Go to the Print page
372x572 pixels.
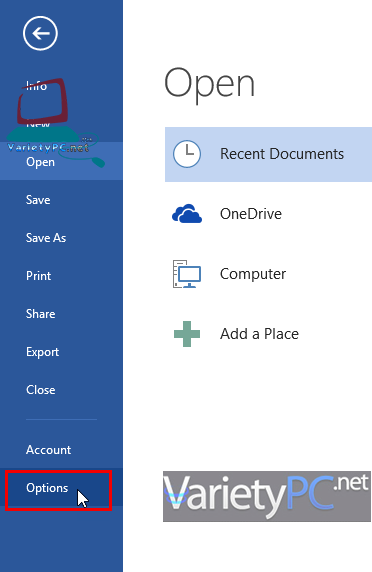pyautogui.click(x=38, y=276)
